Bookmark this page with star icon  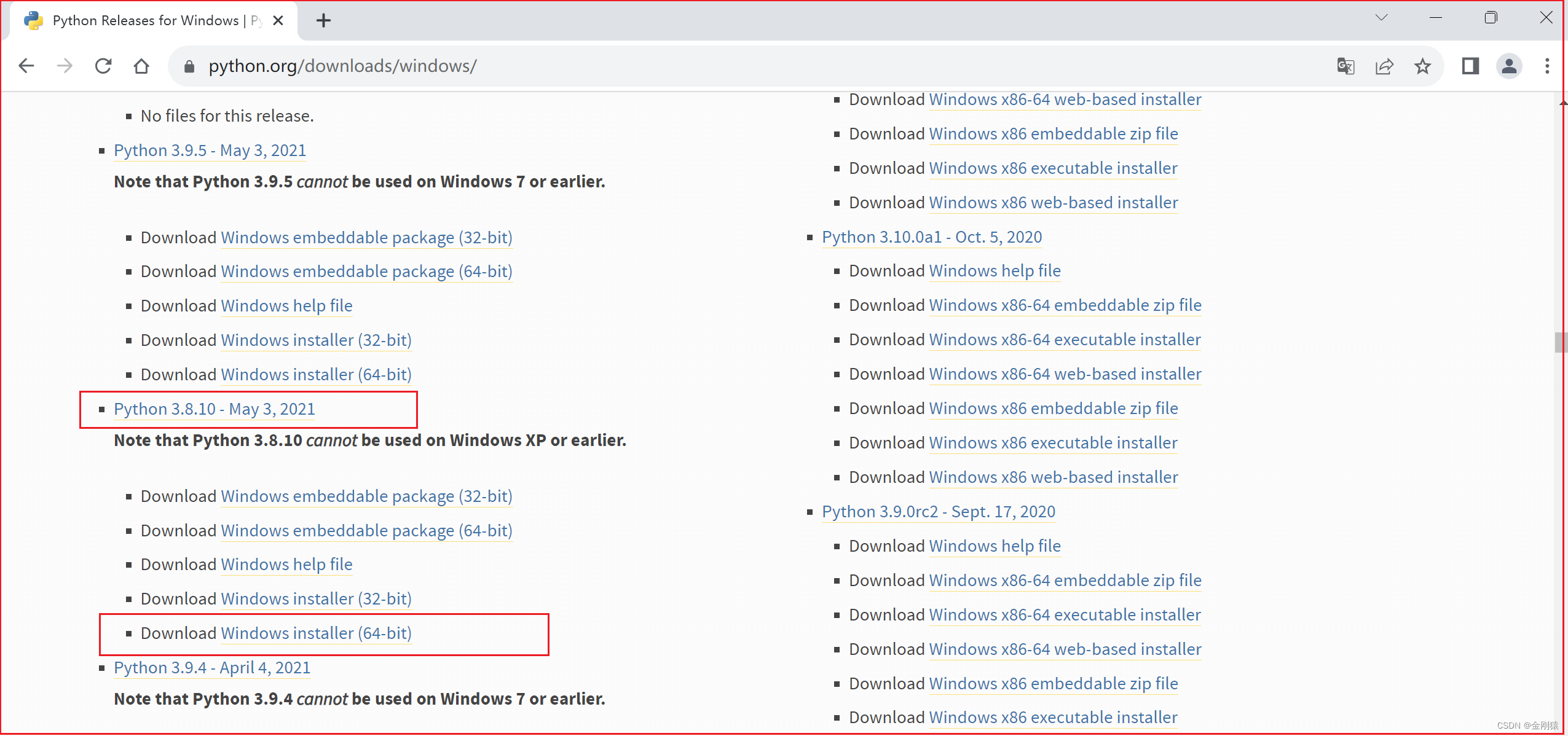(x=1422, y=66)
